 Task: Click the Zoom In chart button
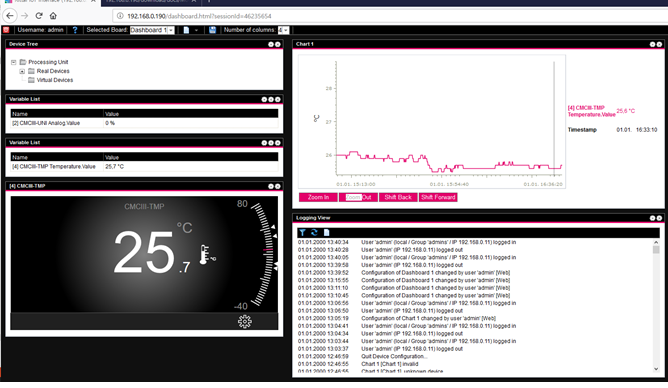point(318,197)
